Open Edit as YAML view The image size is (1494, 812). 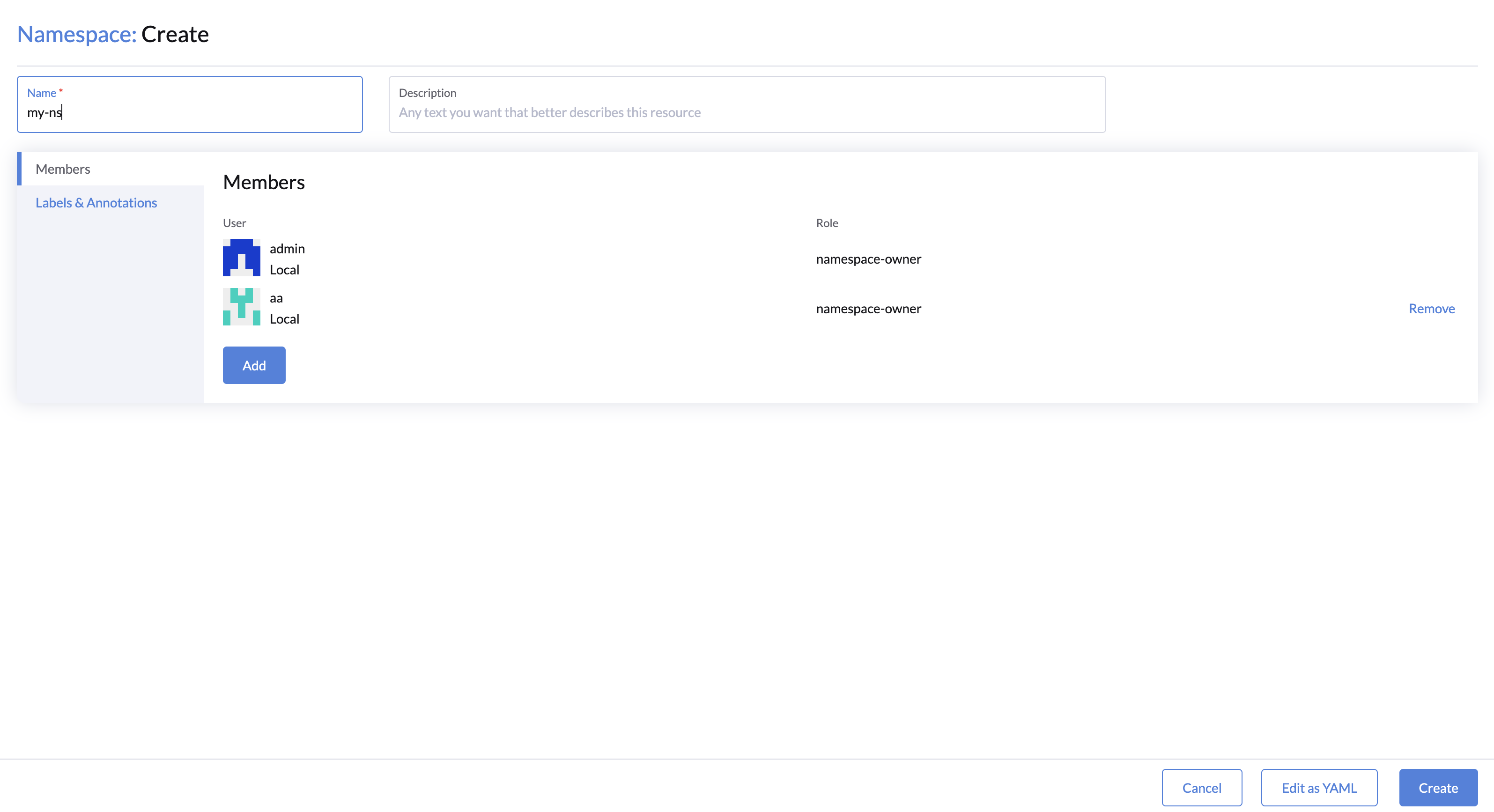coord(1319,788)
